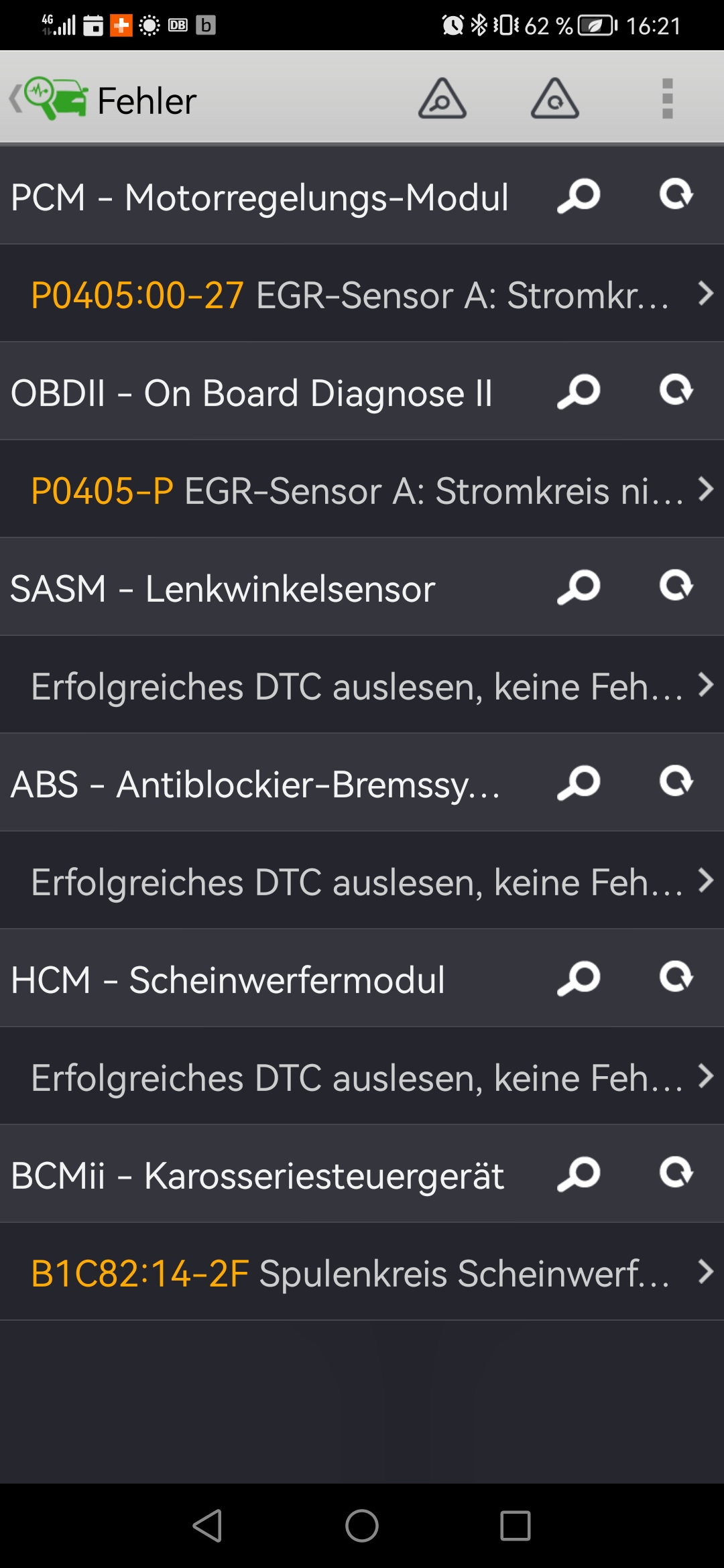Select the SASM Lenkwinkelsensor module header

coord(223,589)
